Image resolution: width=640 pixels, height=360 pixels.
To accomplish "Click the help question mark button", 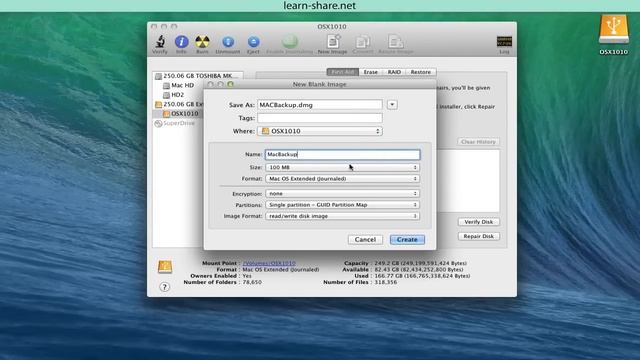I will coord(164,287).
